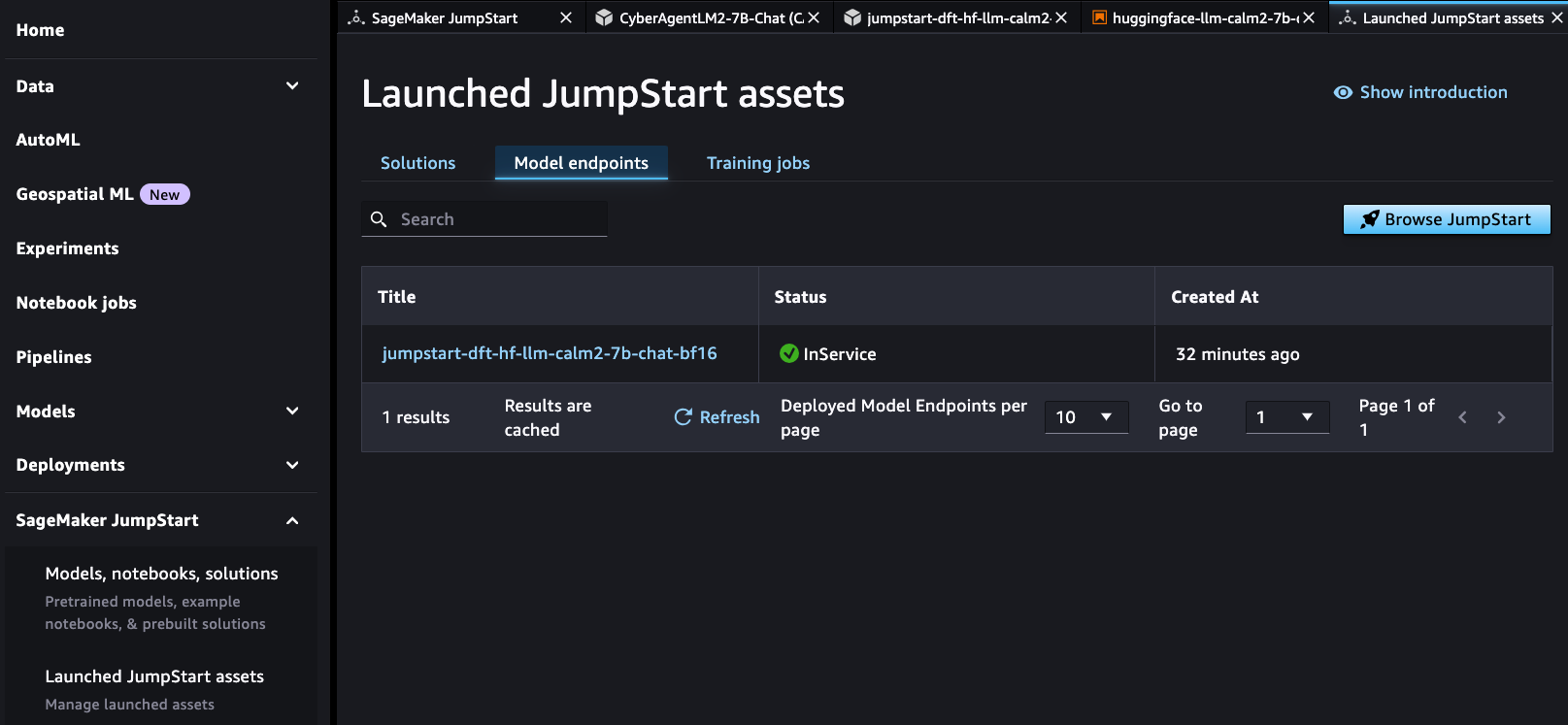Click the next page arrow
The image size is (1568, 725).
[1501, 417]
